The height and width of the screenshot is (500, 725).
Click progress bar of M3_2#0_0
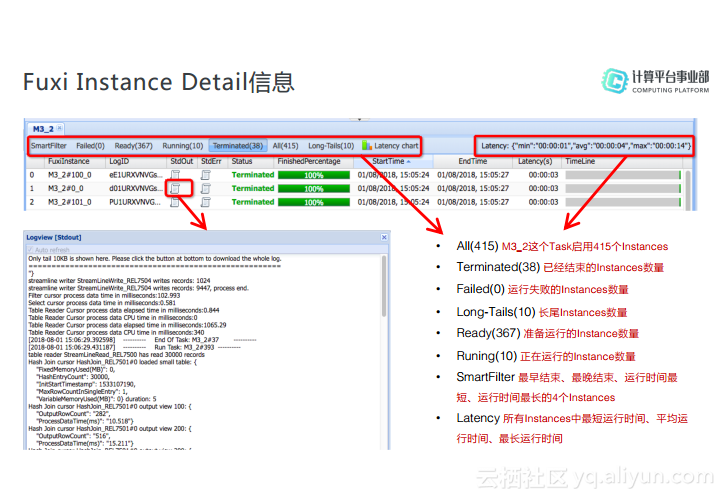(x=314, y=189)
